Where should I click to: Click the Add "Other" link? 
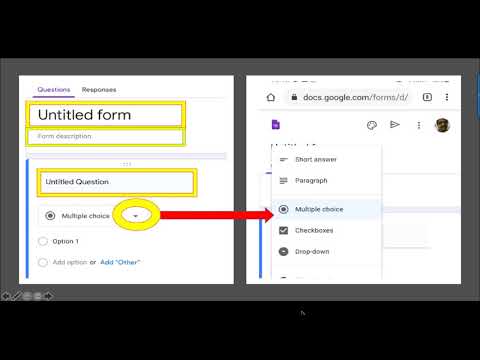point(120,262)
